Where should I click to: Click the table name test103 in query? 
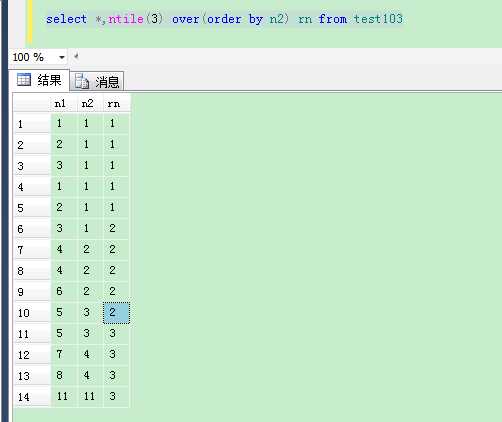[x=378, y=19]
